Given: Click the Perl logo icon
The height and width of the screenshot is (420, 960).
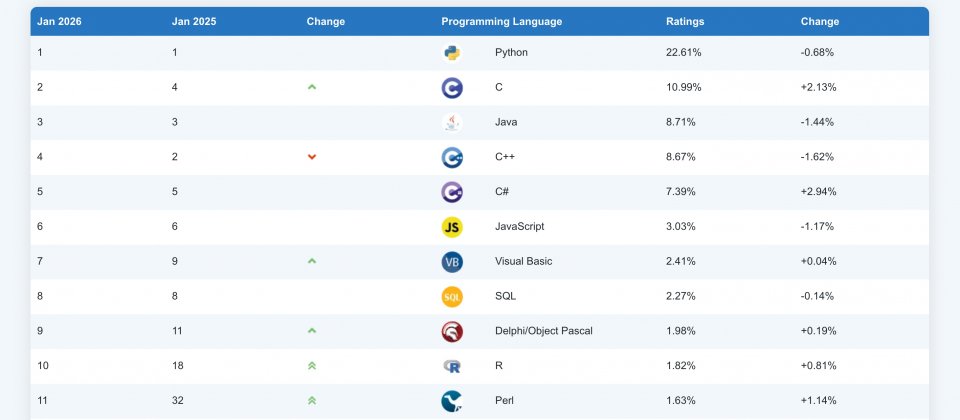Looking at the screenshot, I should pos(452,401).
